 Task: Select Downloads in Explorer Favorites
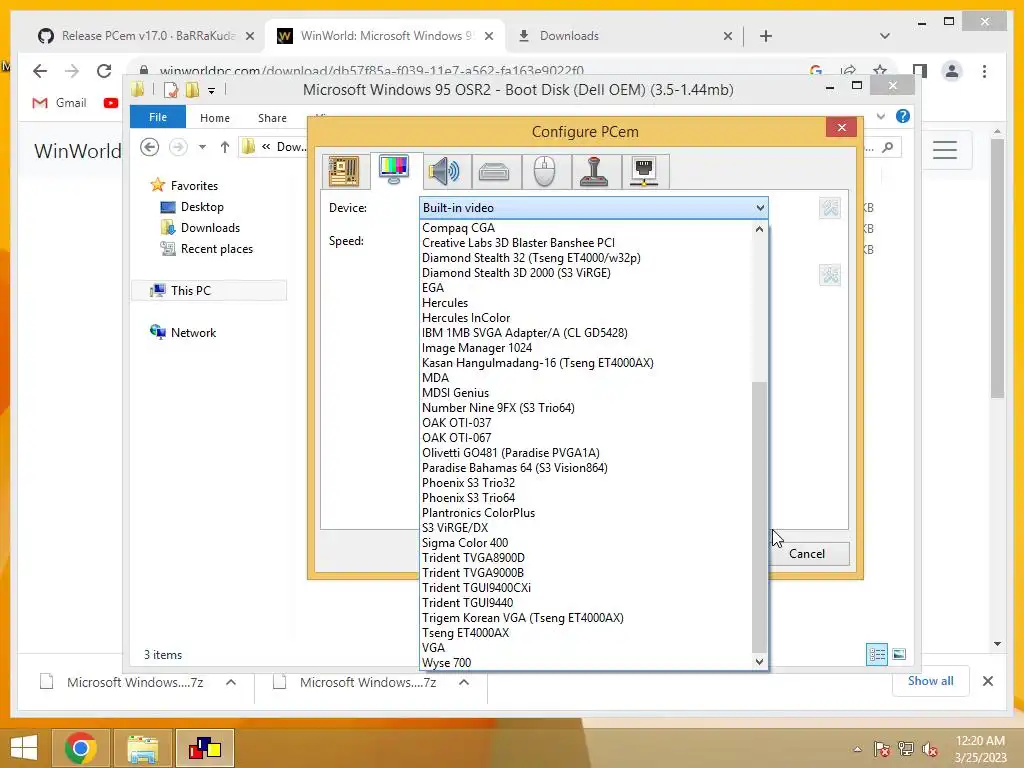pyautogui.click(x=210, y=228)
